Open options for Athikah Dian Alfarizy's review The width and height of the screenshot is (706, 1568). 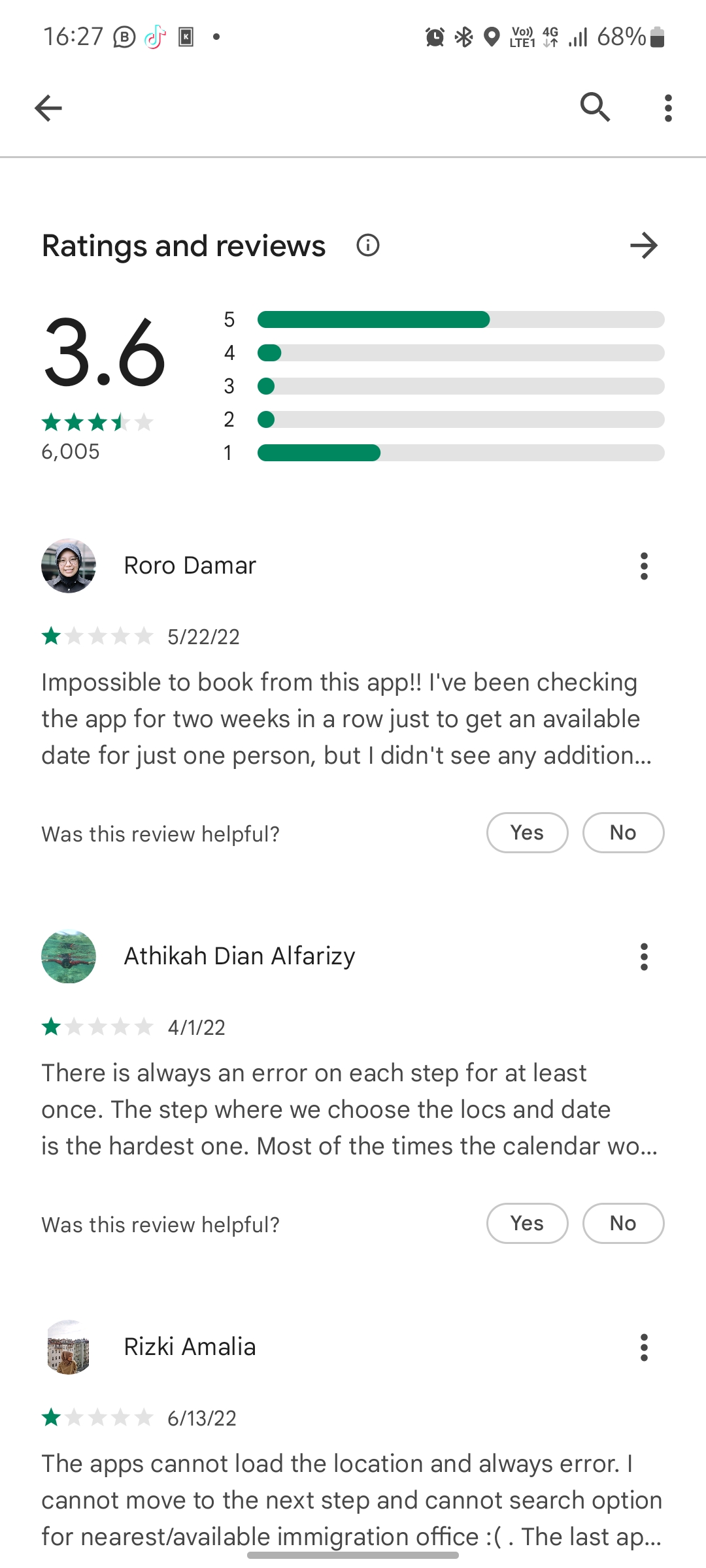click(x=644, y=956)
